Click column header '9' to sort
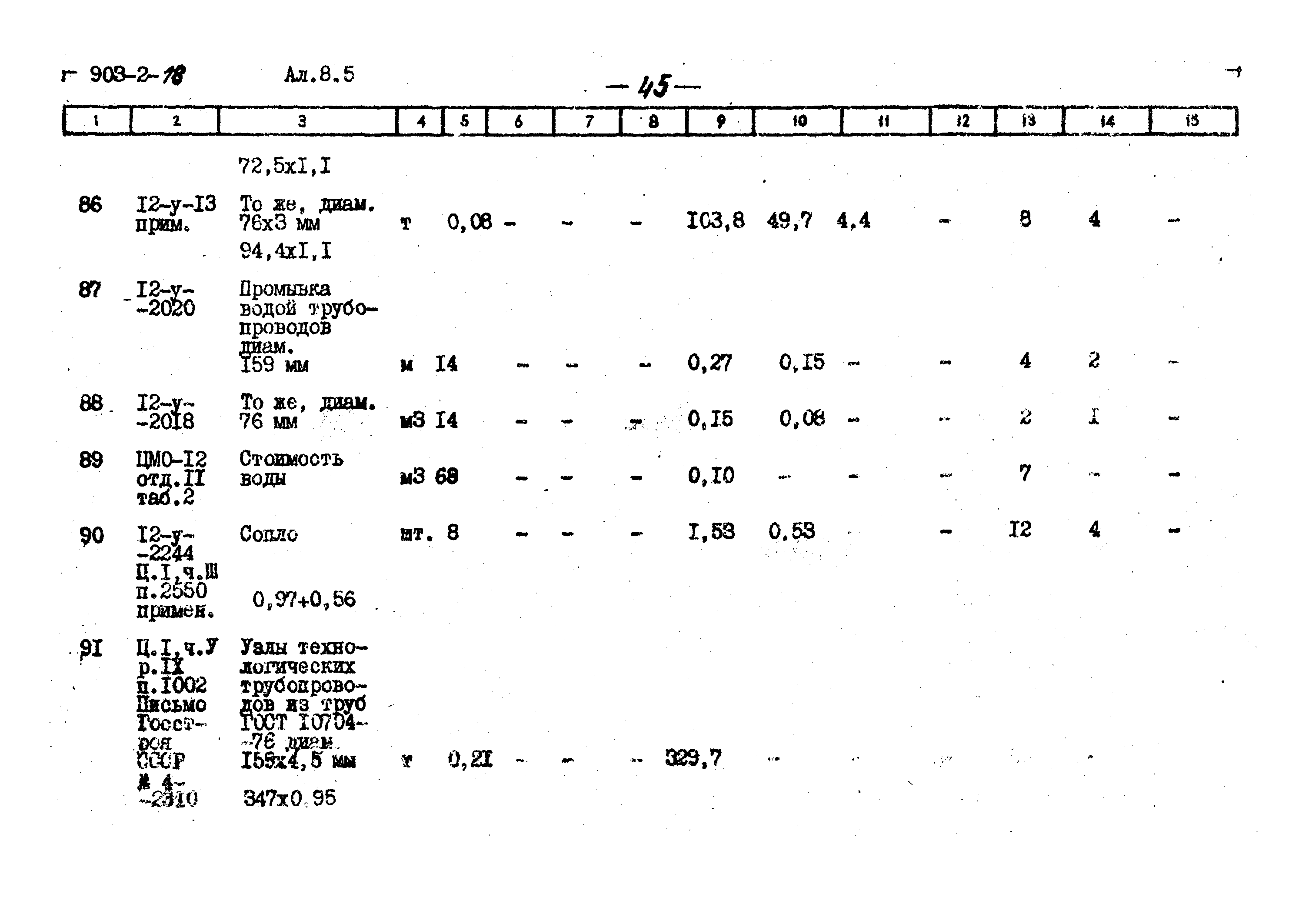 pyautogui.click(x=726, y=113)
